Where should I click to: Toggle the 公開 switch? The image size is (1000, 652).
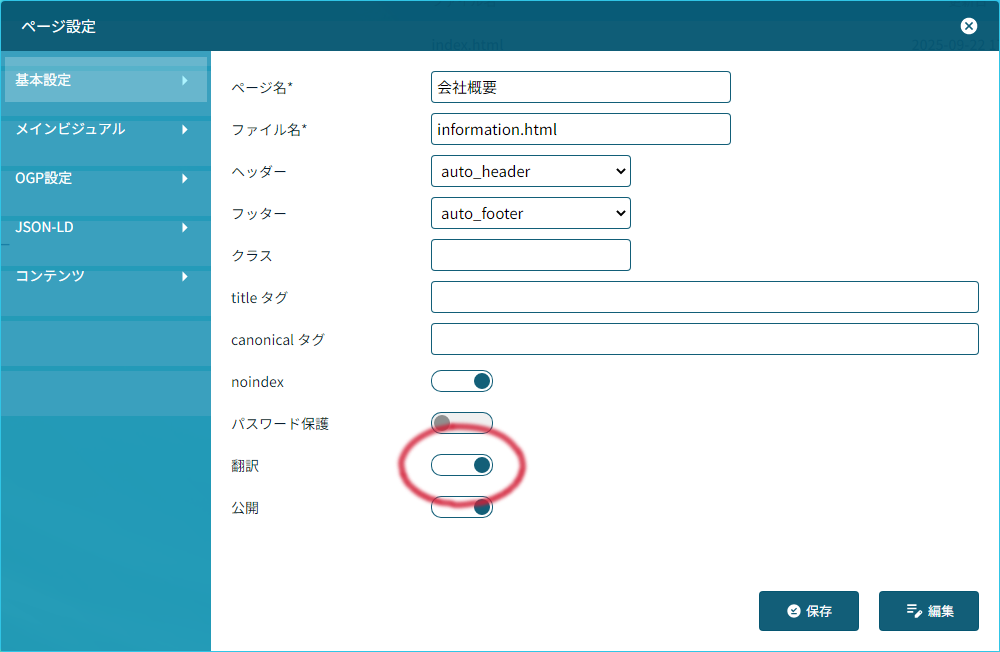(x=462, y=507)
